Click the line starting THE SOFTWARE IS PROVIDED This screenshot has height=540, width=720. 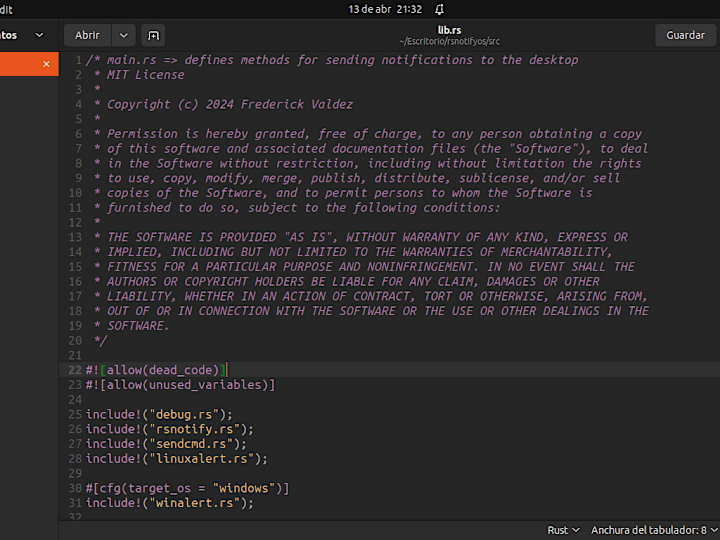pyautogui.click(x=361, y=237)
